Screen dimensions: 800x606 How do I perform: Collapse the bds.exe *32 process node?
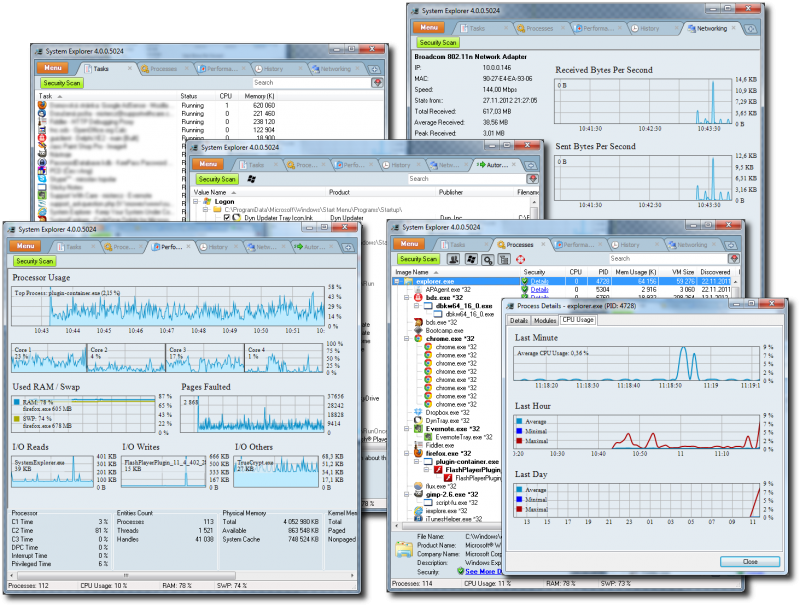(407, 297)
